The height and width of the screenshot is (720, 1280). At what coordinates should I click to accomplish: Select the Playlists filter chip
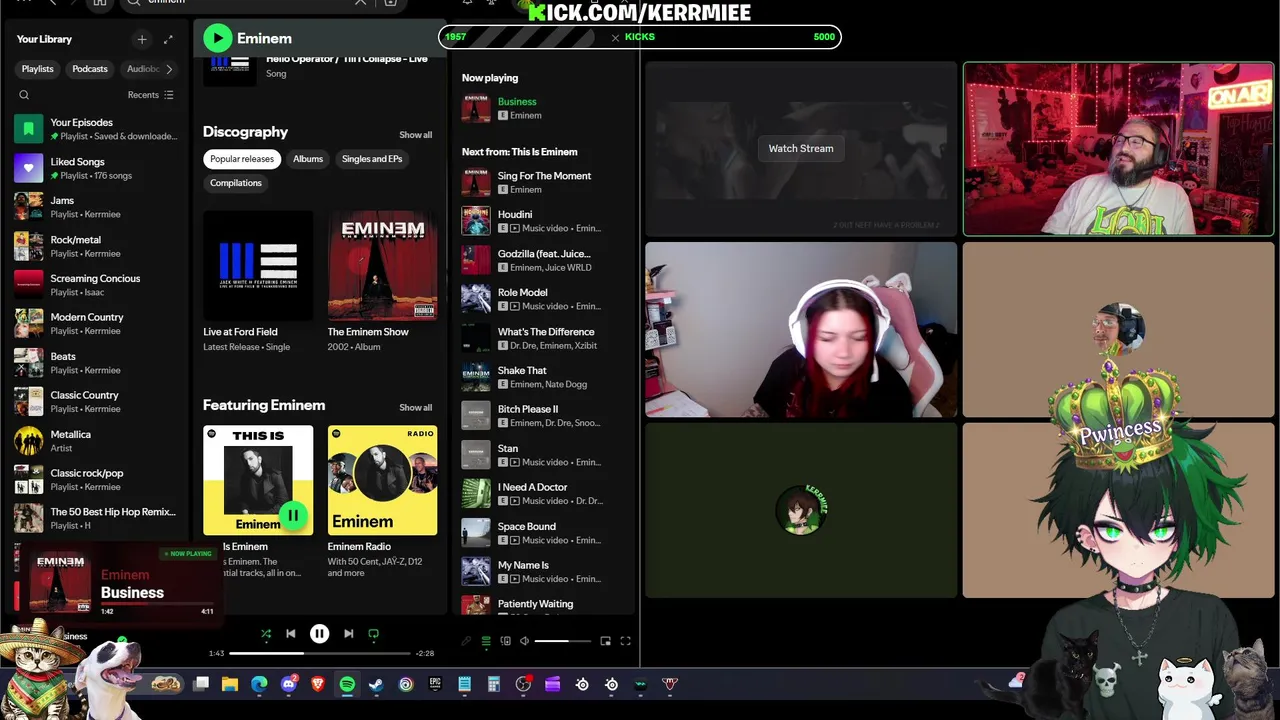tap(38, 69)
